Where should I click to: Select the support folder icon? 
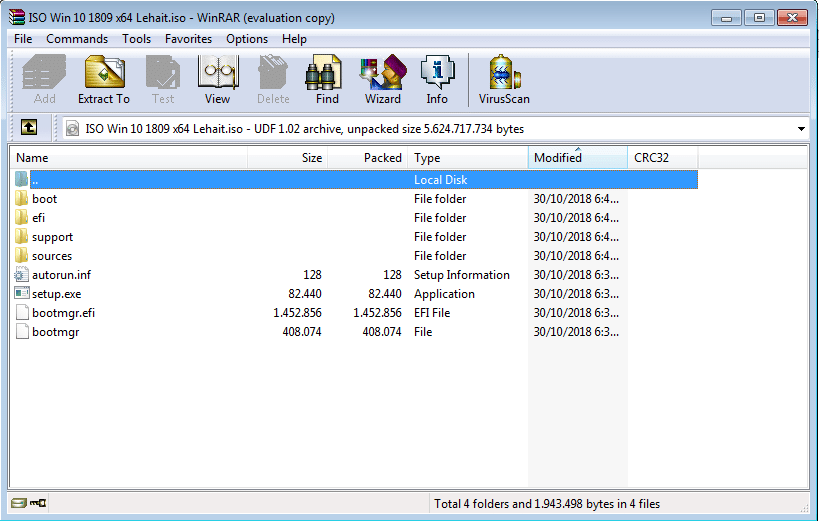point(21,237)
